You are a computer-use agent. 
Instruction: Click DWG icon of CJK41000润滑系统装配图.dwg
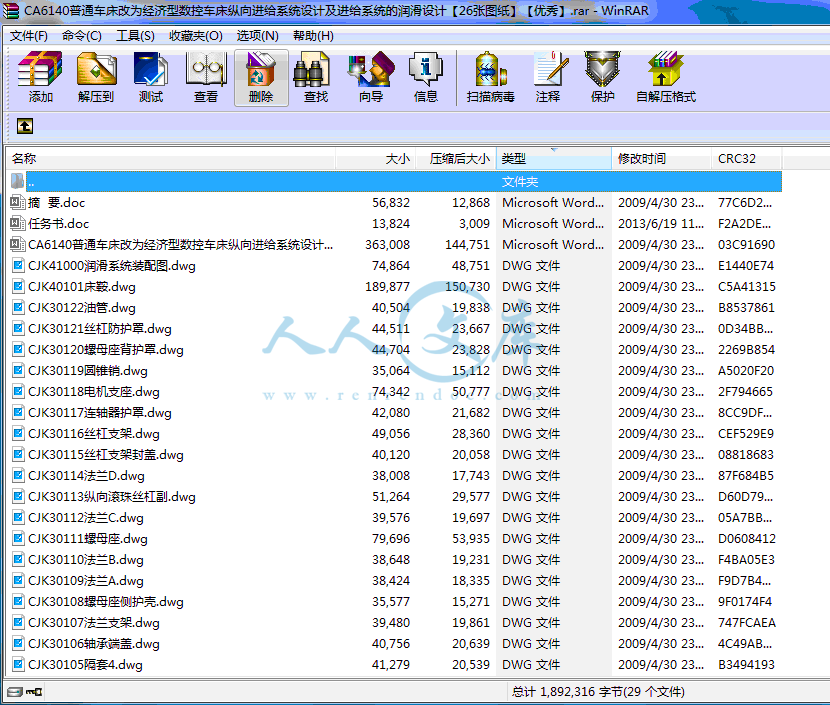pos(18,265)
